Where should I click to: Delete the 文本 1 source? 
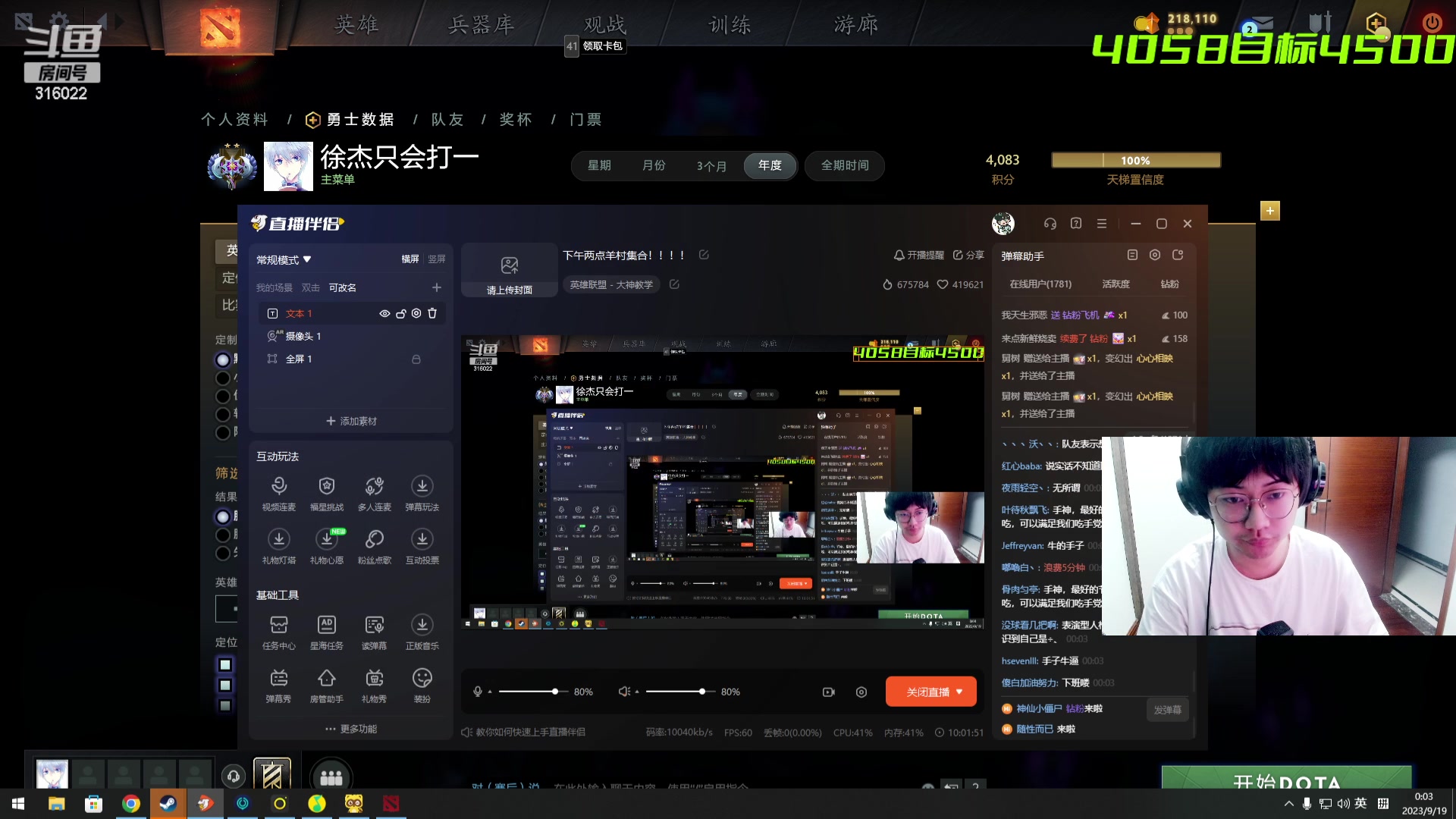coord(432,313)
